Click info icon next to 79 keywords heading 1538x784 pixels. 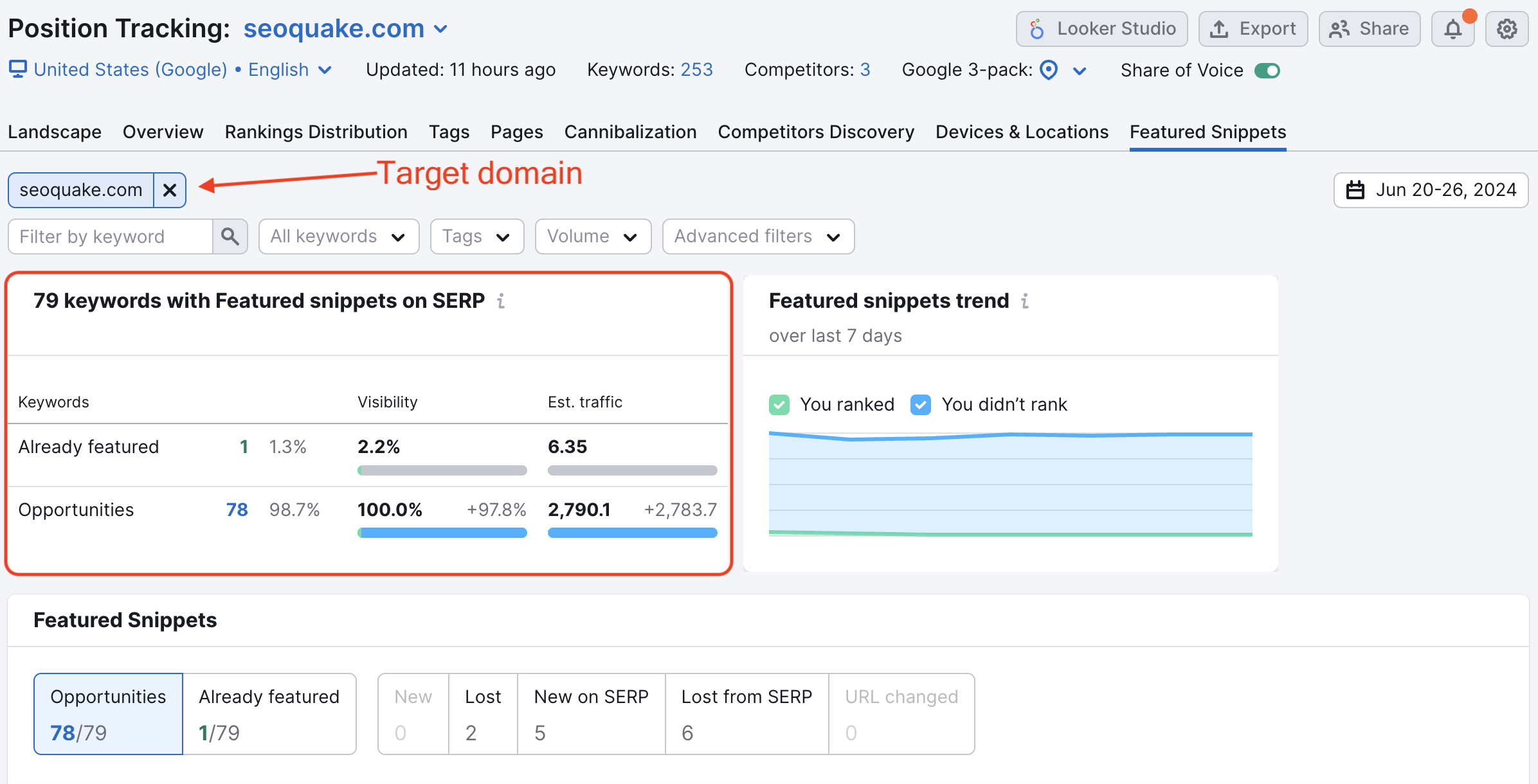[x=501, y=301]
